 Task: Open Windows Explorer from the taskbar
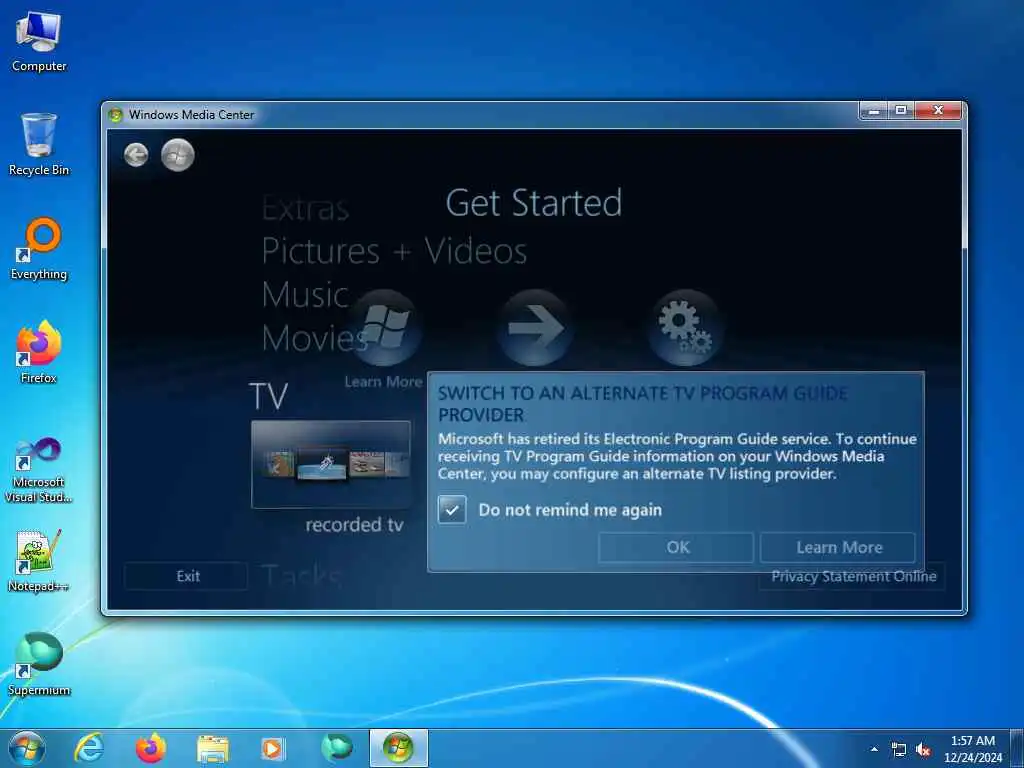[213, 748]
